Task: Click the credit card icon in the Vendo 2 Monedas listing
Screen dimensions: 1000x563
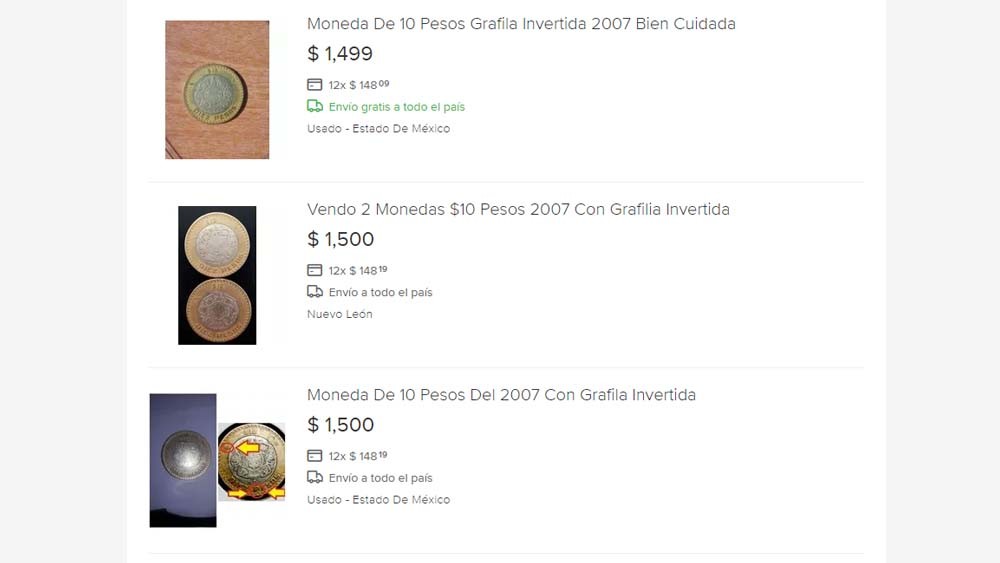Action: (x=315, y=270)
